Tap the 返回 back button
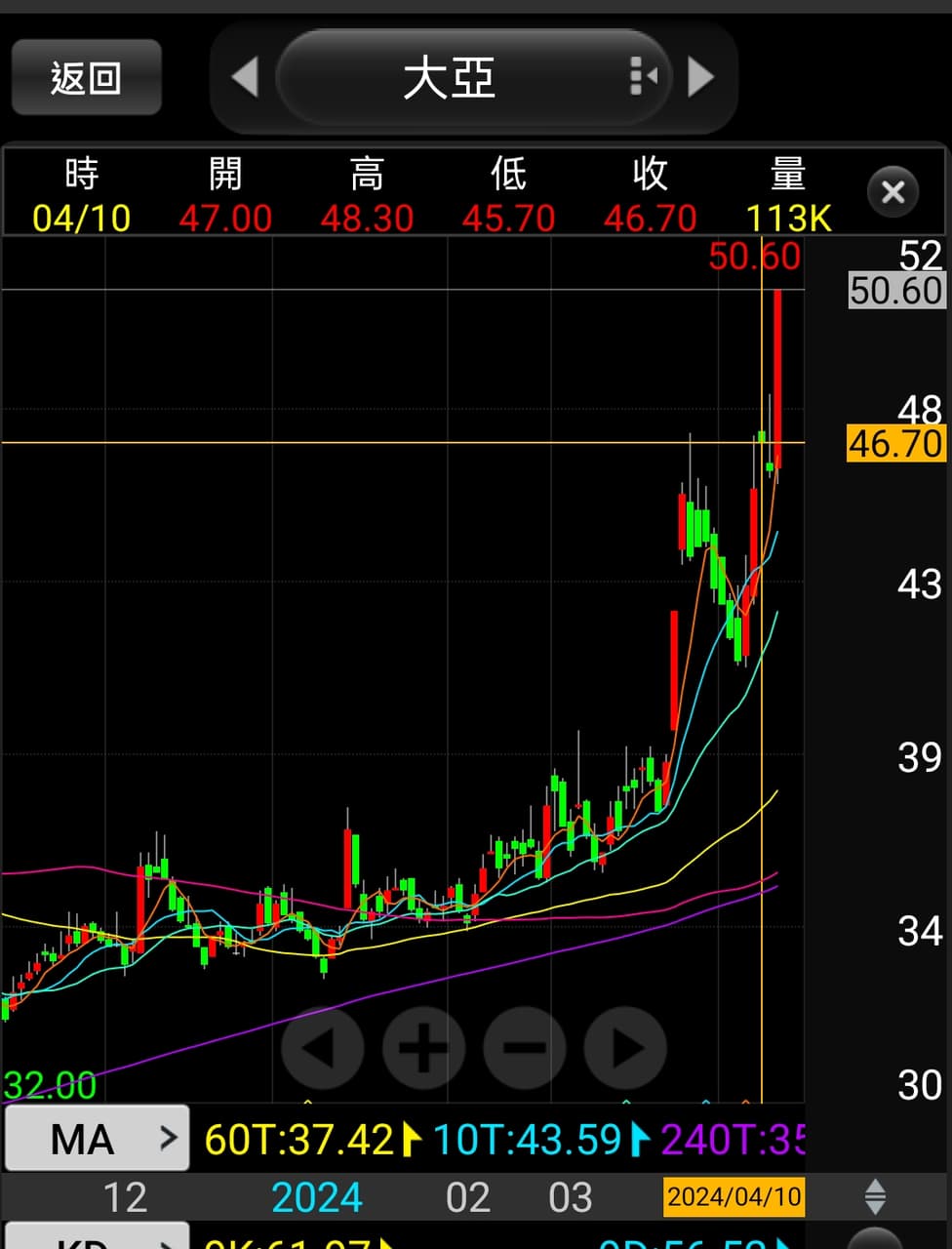Screen dimensions: 952x1249 (x=86, y=77)
